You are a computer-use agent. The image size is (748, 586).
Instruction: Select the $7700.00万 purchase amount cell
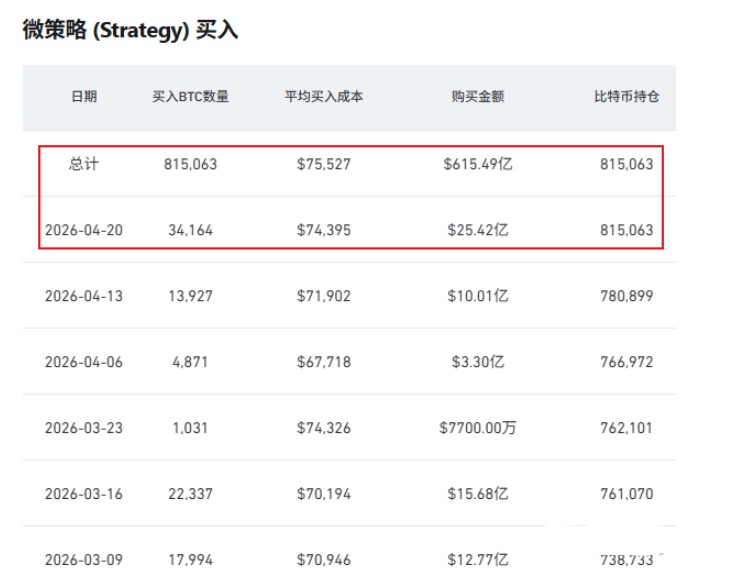pyautogui.click(x=478, y=428)
